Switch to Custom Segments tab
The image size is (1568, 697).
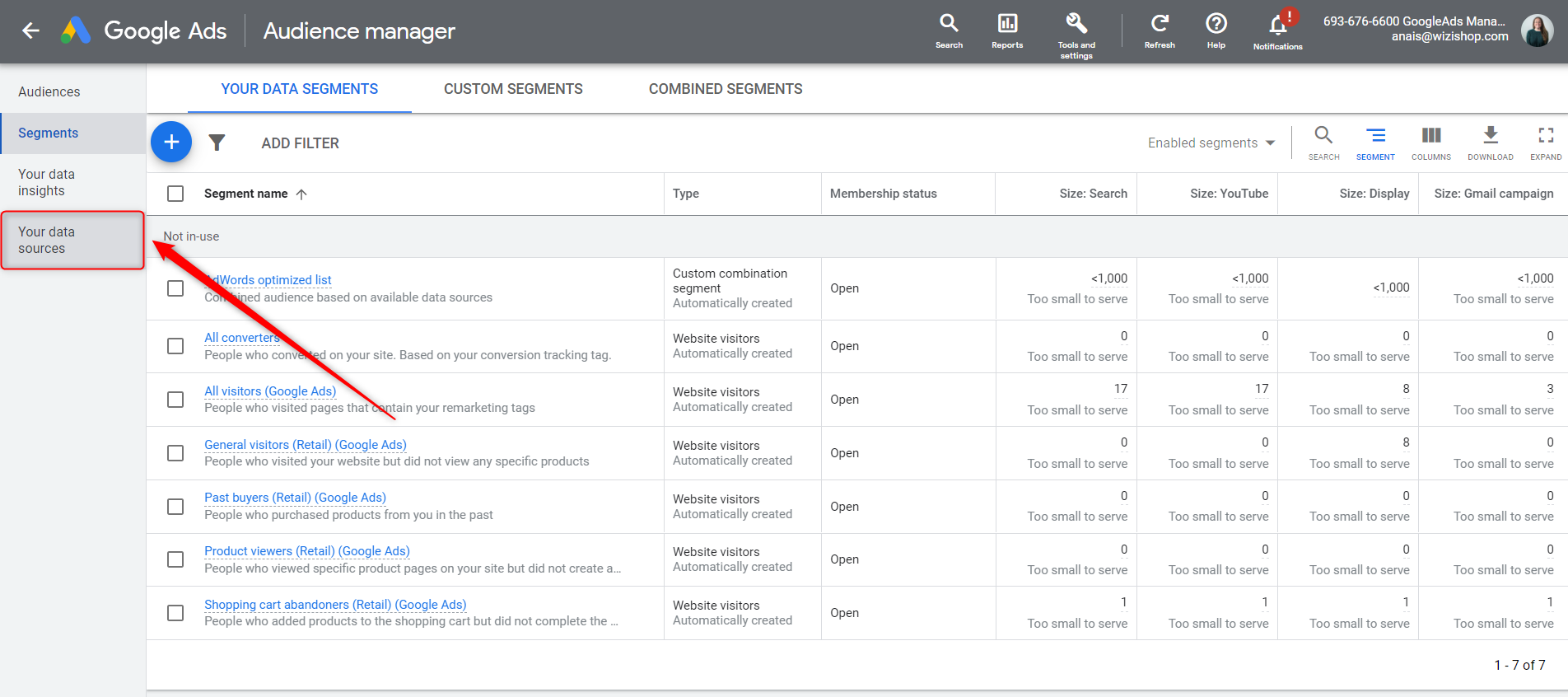[513, 89]
